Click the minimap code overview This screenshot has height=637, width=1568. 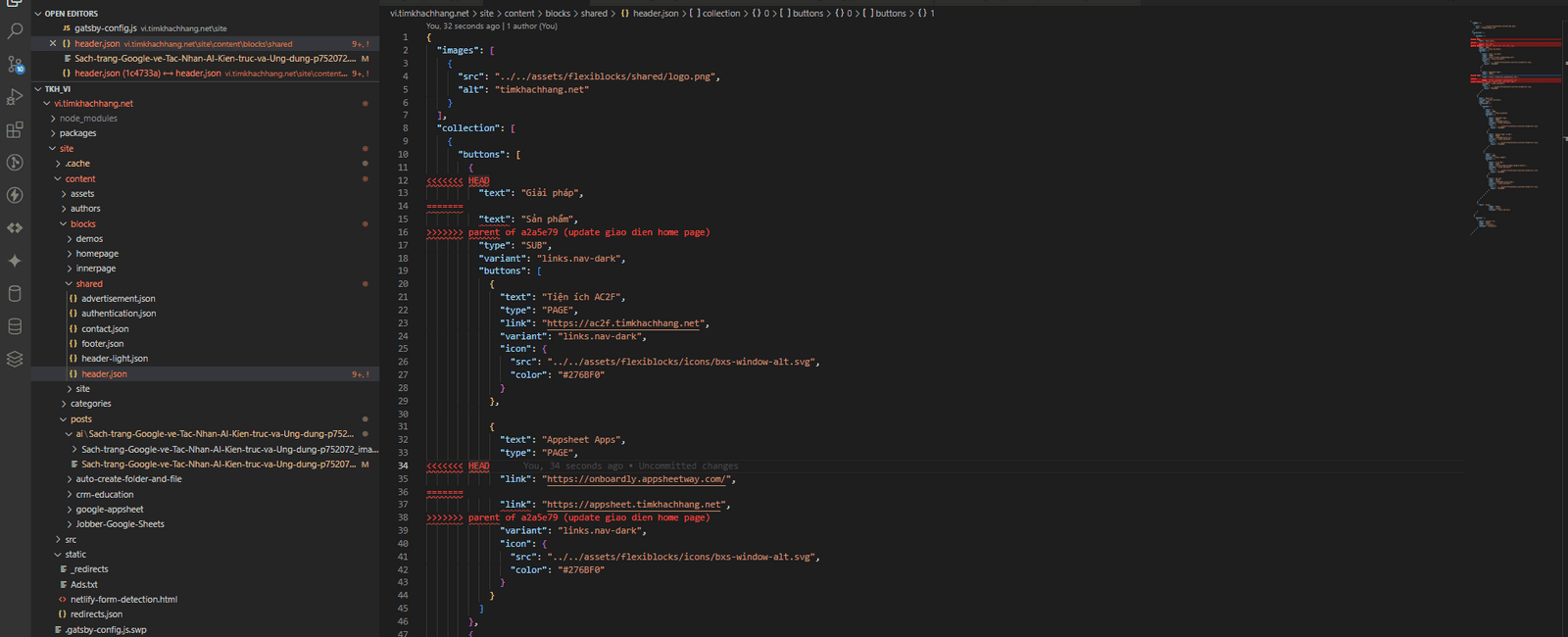click(1514, 127)
